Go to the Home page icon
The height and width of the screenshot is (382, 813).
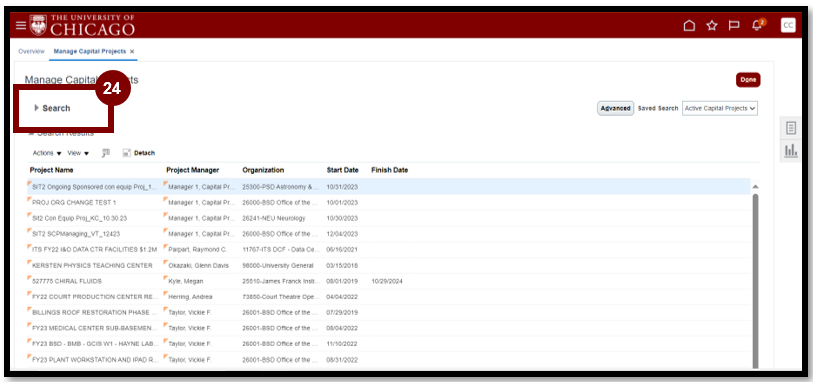pos(689,25)
